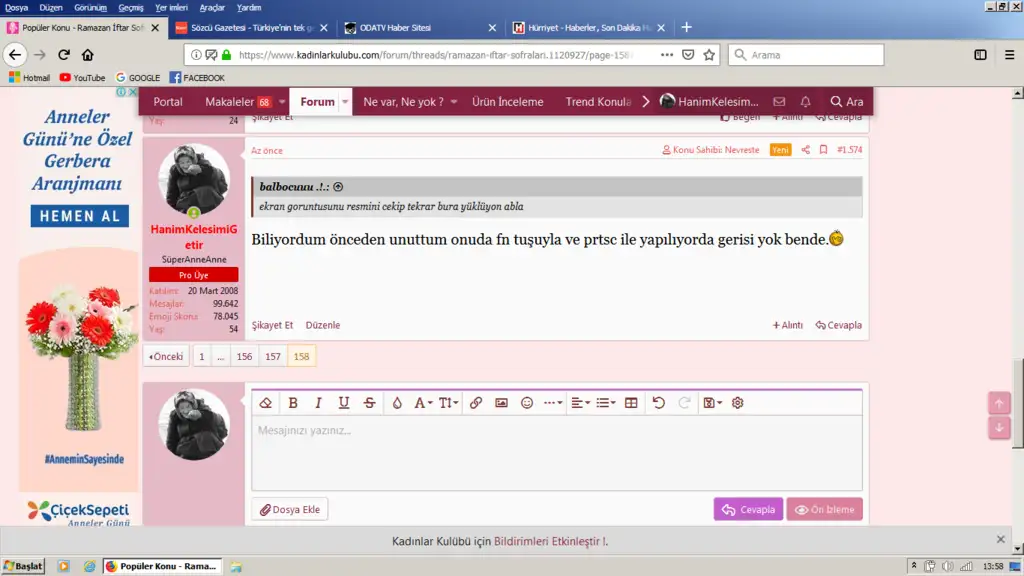Toggle strikethrough formatting in the editor
Image resolution: width=1024 pixels, height=576 pixels.
(x=369, y=403)
